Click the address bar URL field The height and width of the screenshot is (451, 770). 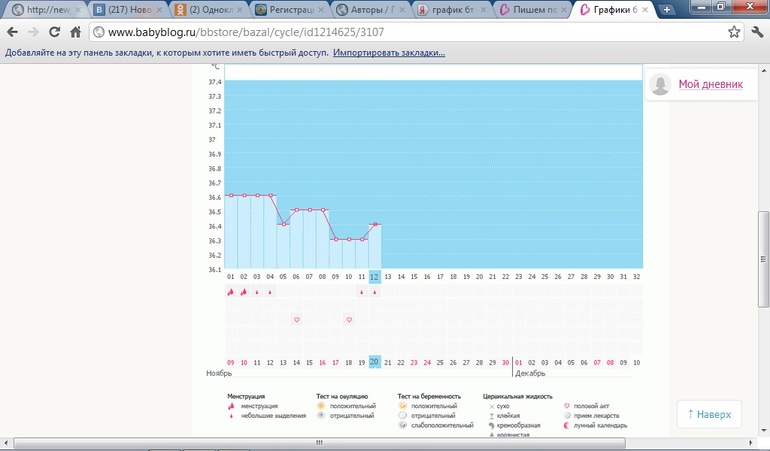(x=400, y=32)
